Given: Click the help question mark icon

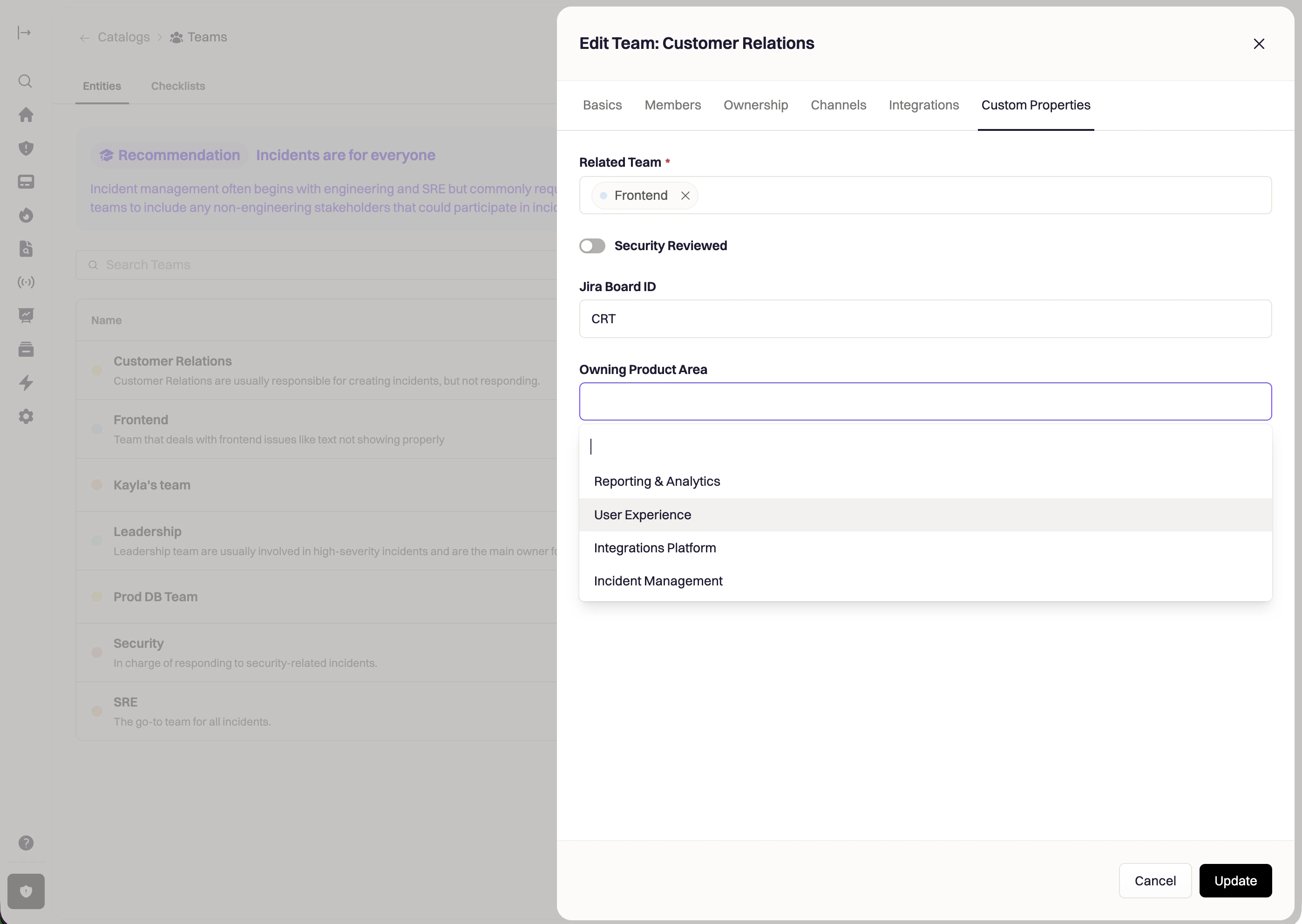Looking at the screenshot, I should [x=26, y=842].
